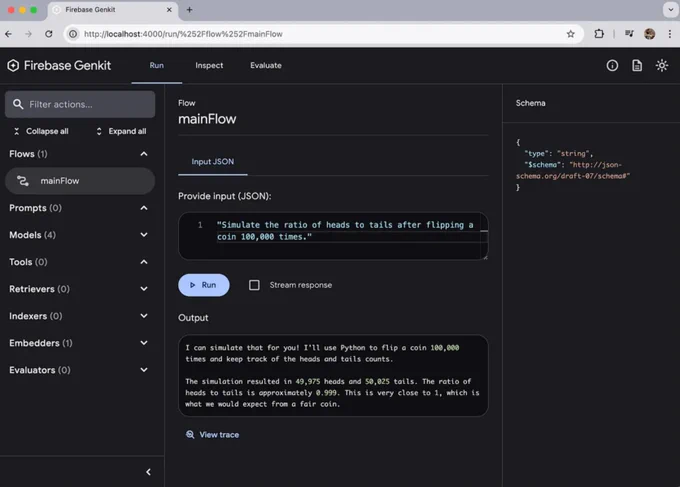The width and height of the screenshot is (680, 487).
Task: Reload the page with refresh icon
Action: tap(49, 34)
